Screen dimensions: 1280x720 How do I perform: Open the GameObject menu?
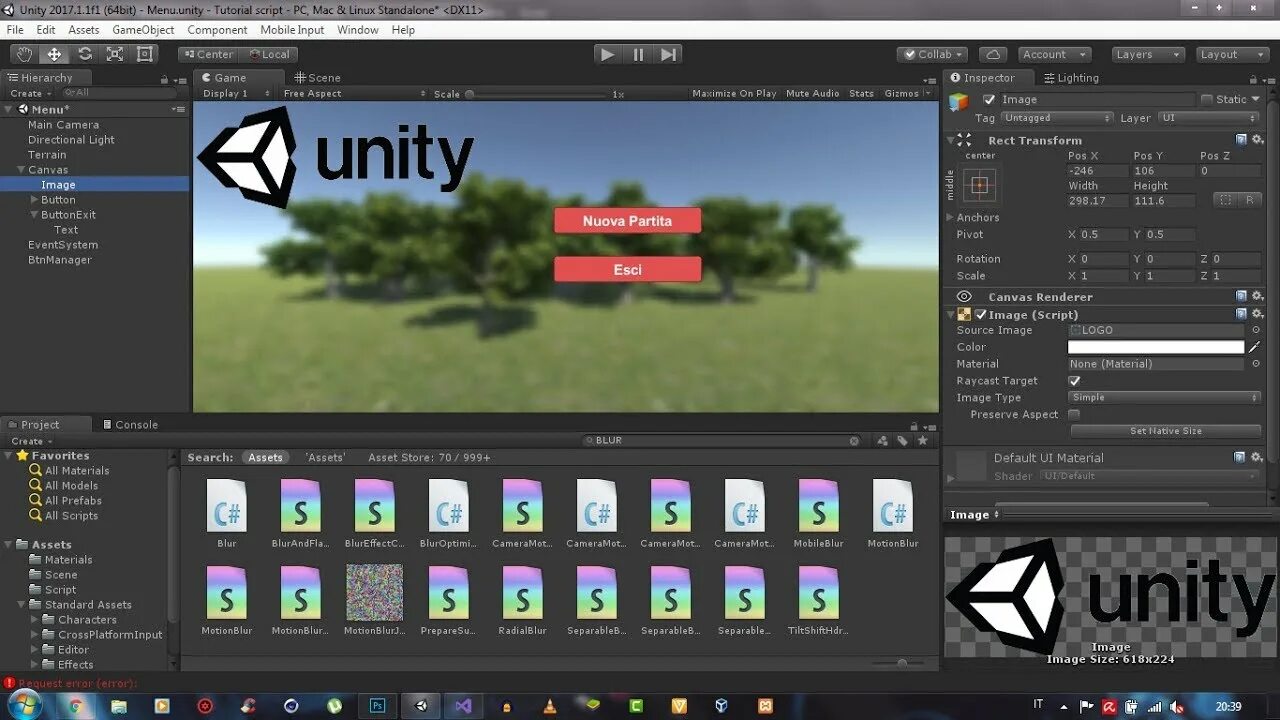143,30
